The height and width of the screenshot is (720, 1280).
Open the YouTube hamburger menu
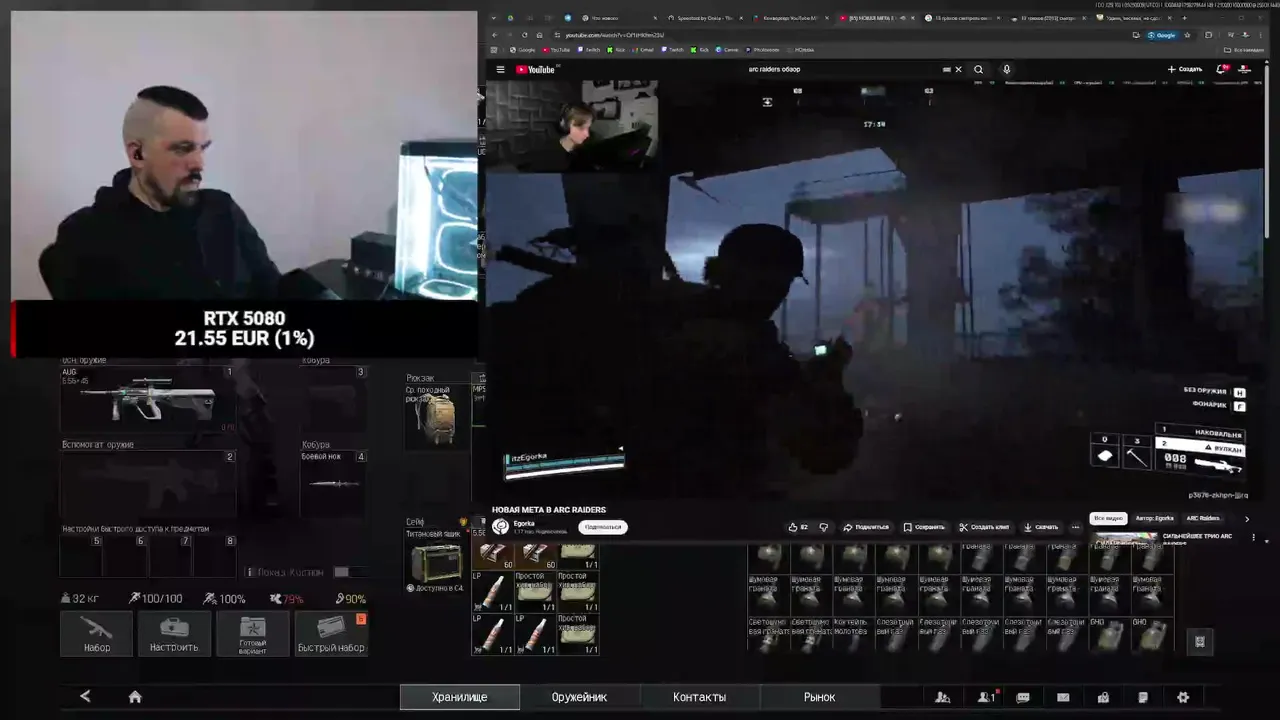click(501, 69)
